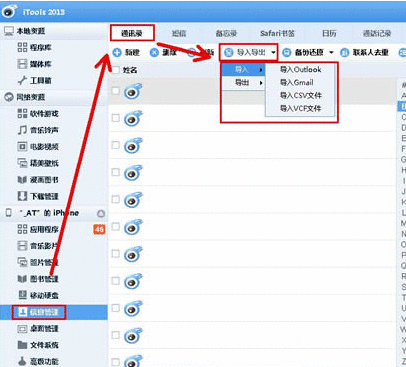
Task: Switch to the 短信 tab
Action: (x=179, y=33)
